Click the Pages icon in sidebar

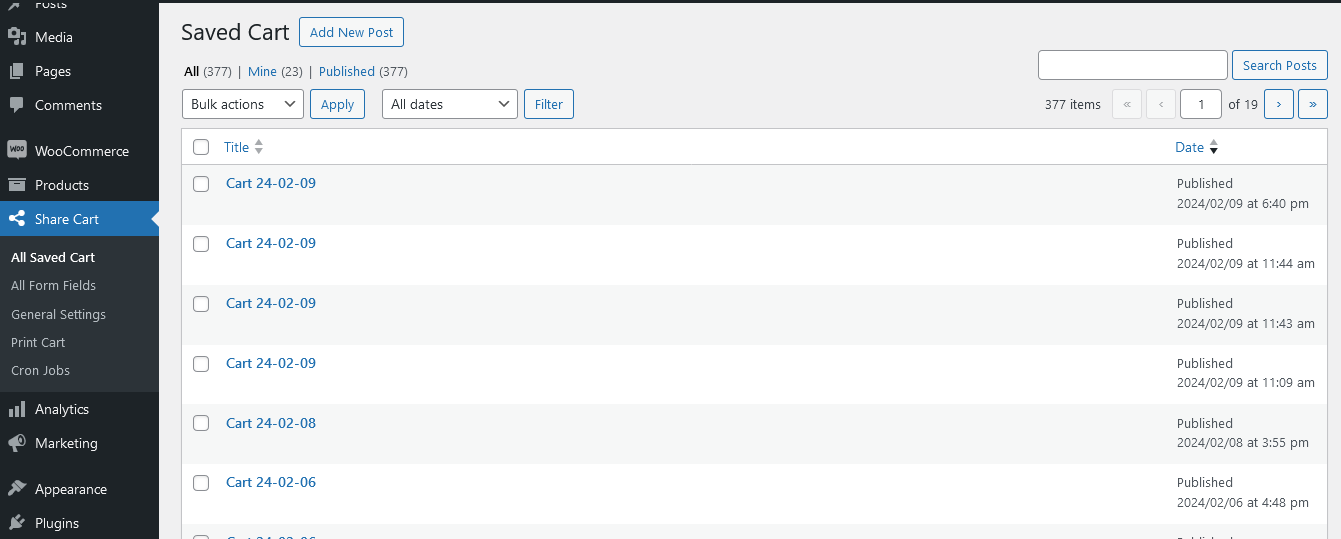17,71
